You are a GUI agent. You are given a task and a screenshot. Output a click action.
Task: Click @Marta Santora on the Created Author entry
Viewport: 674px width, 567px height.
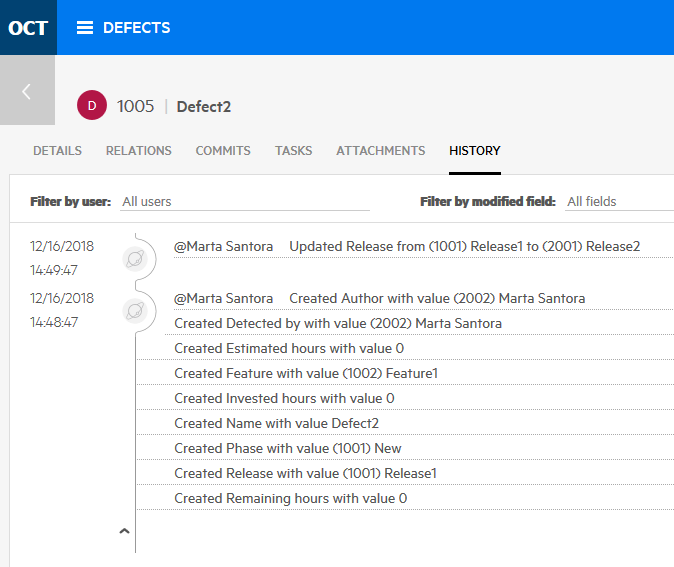coord(223,298)
